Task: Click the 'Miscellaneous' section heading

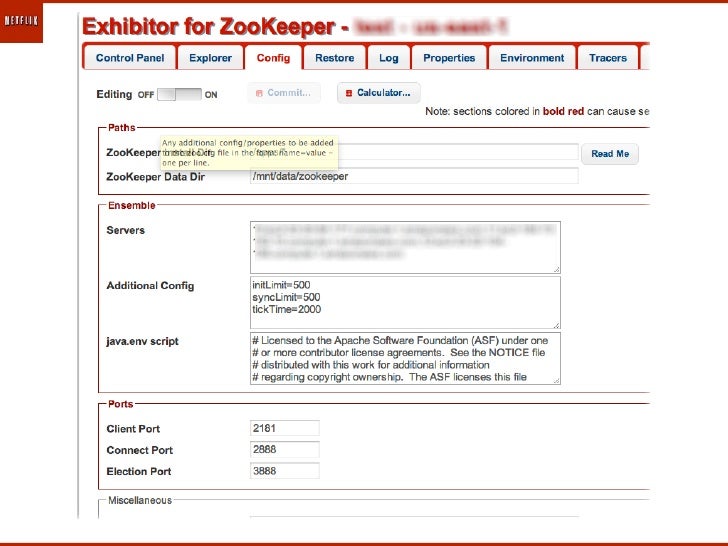Action: [x=140, y=500]
